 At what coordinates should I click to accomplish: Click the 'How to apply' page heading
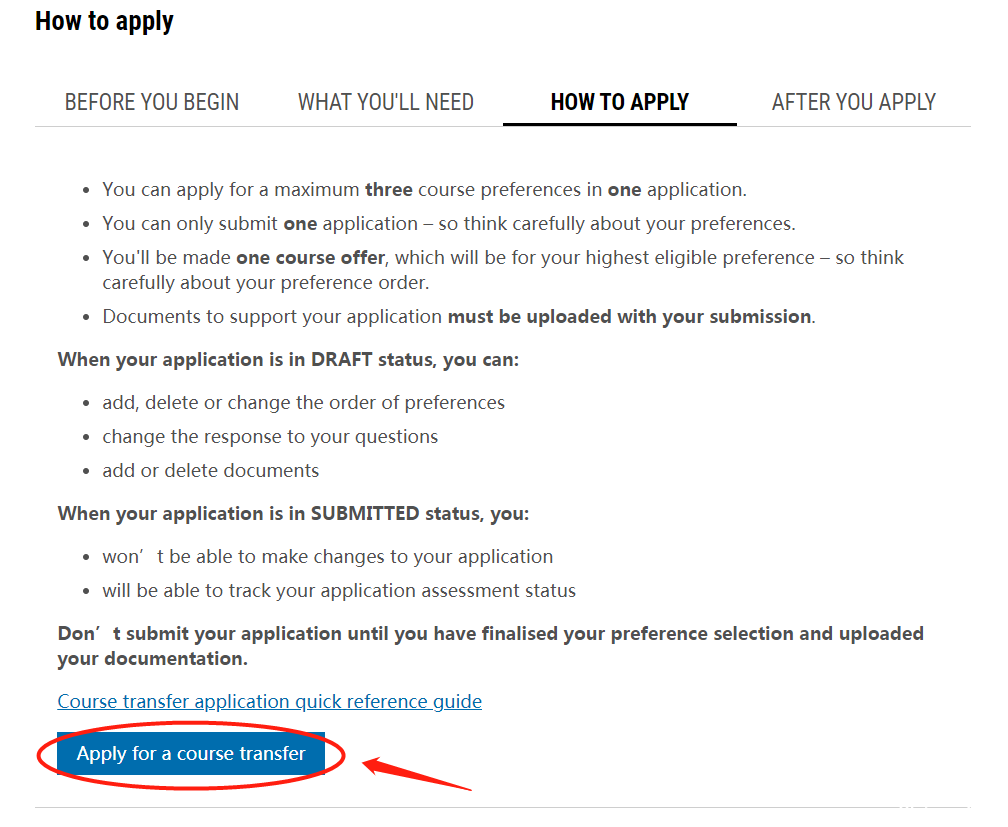(104, 21)
